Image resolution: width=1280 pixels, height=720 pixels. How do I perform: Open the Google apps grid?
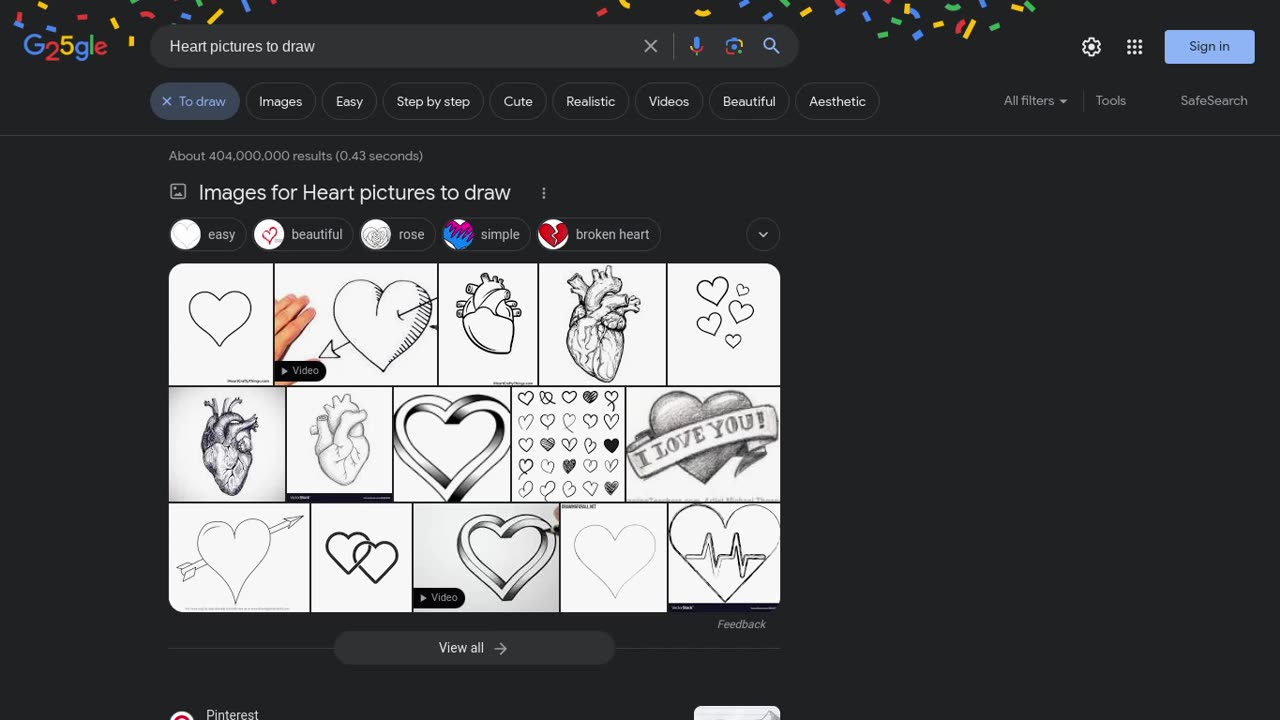(1134, 47)
